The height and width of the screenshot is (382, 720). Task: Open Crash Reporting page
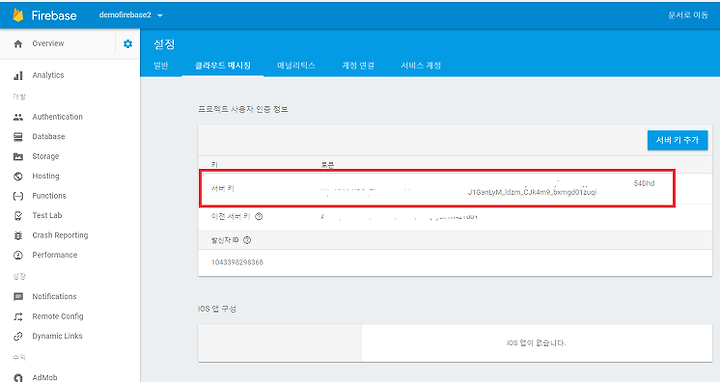60,236
